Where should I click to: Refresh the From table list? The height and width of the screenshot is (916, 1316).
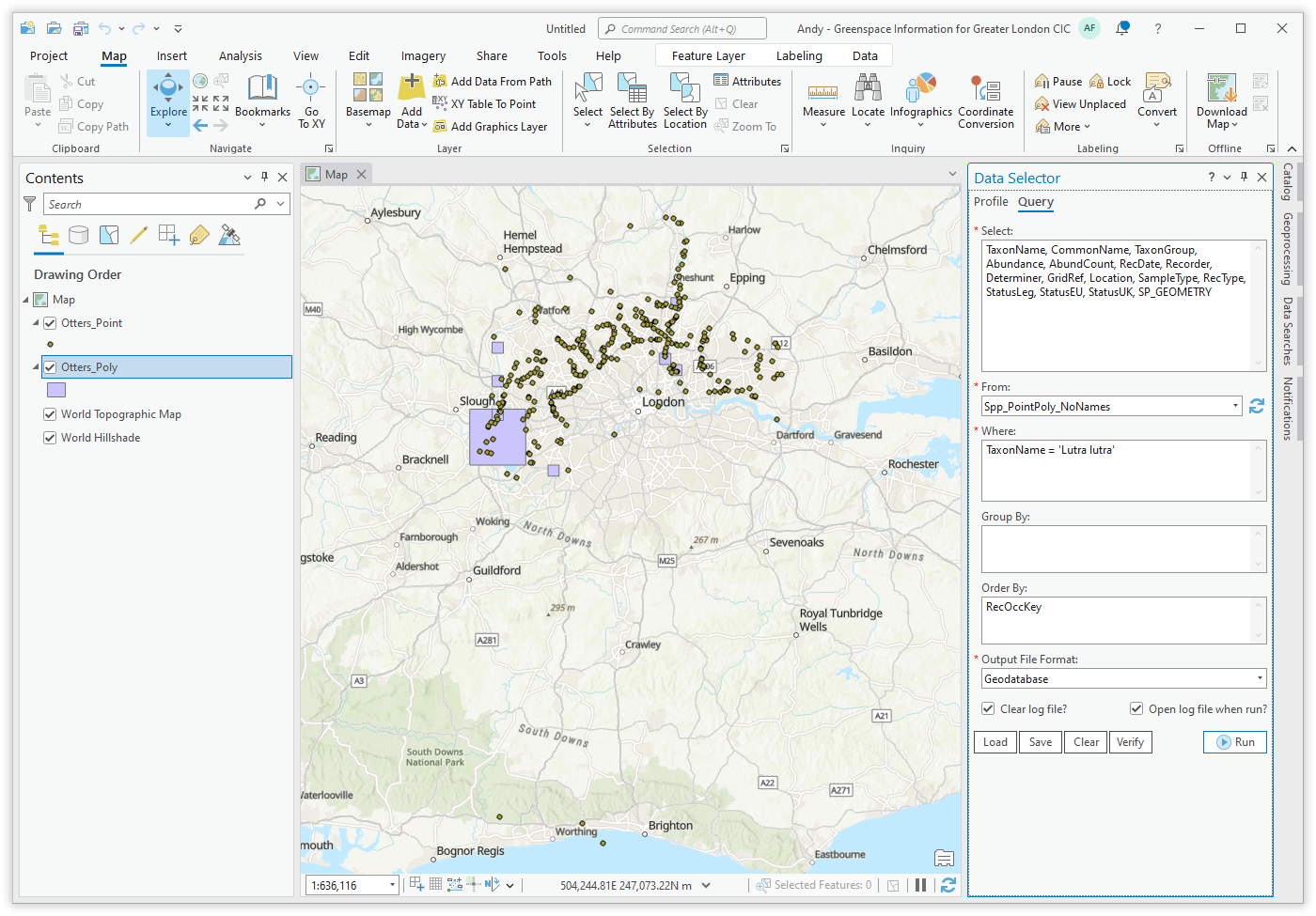1257,406
